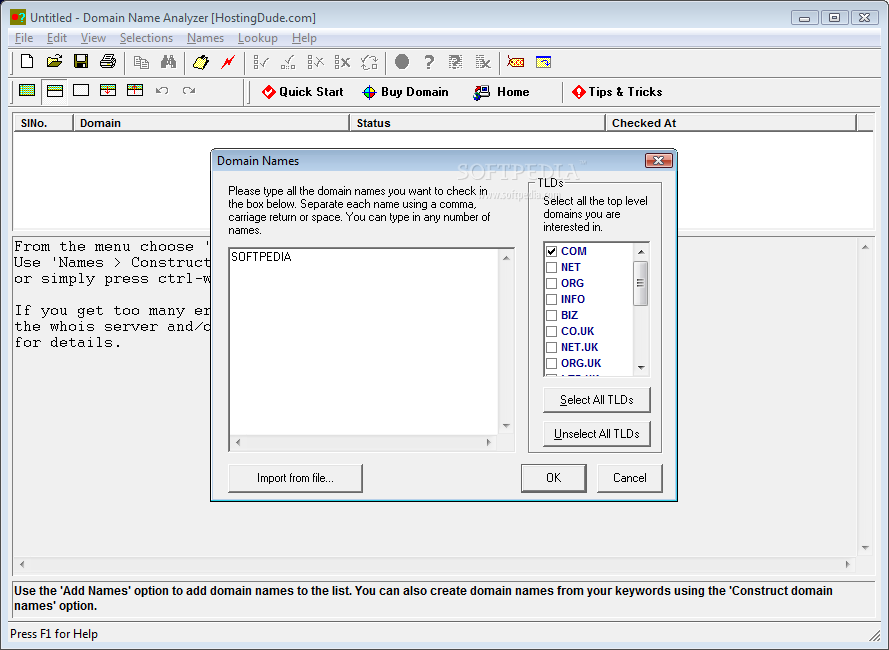Click the question mark lookup icon
Image resolution: width=889 pixels, height=650 pixels.
pos(429,62)
